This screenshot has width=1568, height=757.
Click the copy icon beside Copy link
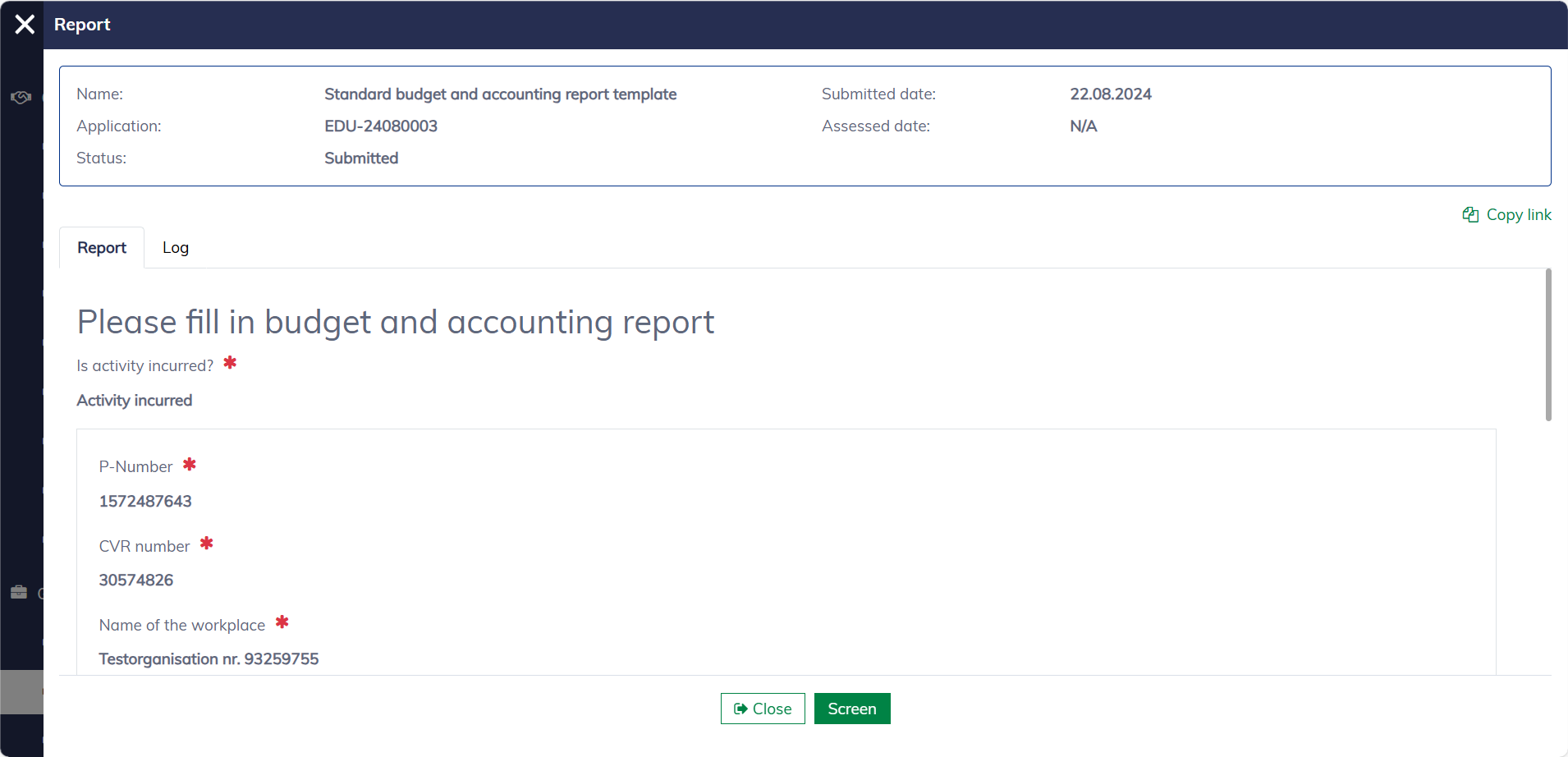pos(1470,215)
